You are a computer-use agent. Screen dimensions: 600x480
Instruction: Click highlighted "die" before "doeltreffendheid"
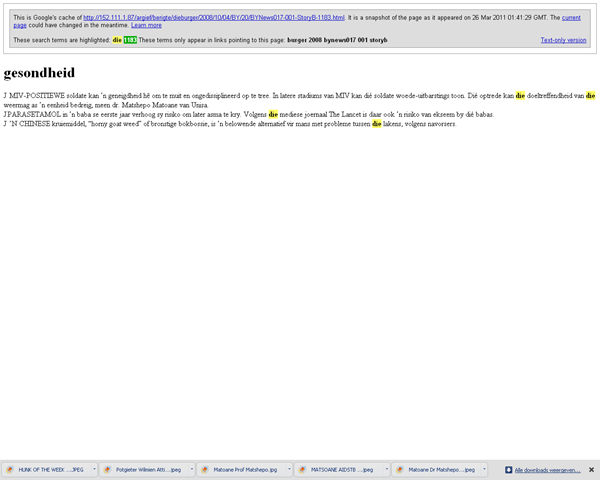click(x=520, y=96)
